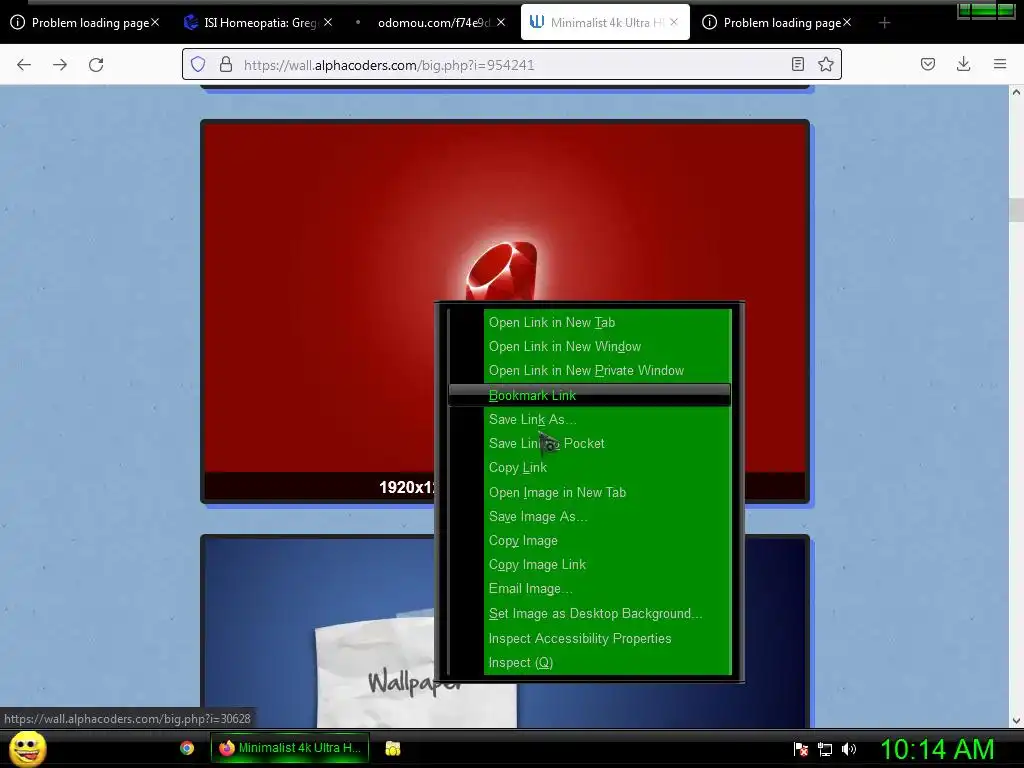
Task: Open the Downloads panel
Action: 963,64
